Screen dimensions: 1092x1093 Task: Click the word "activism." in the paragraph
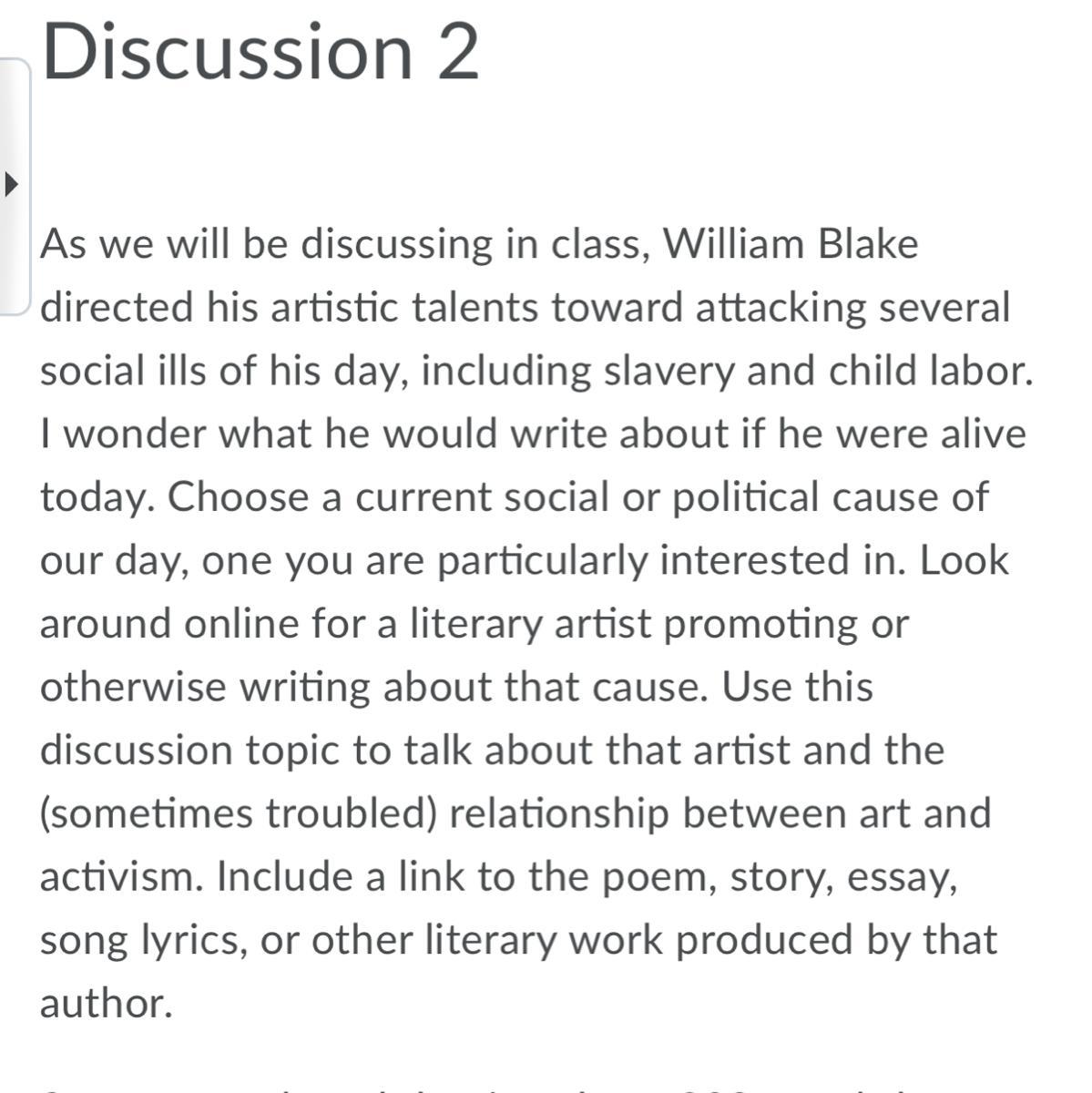[122, 877]
